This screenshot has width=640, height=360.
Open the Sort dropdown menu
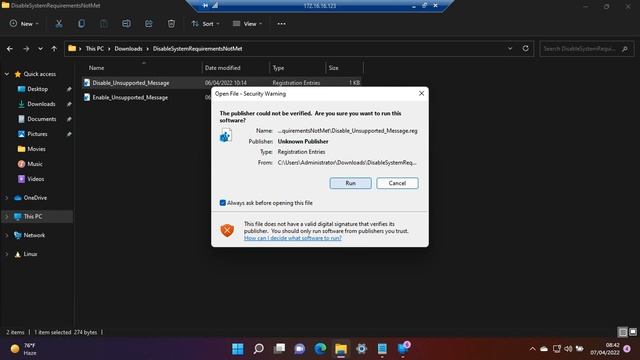coord(206,24)
